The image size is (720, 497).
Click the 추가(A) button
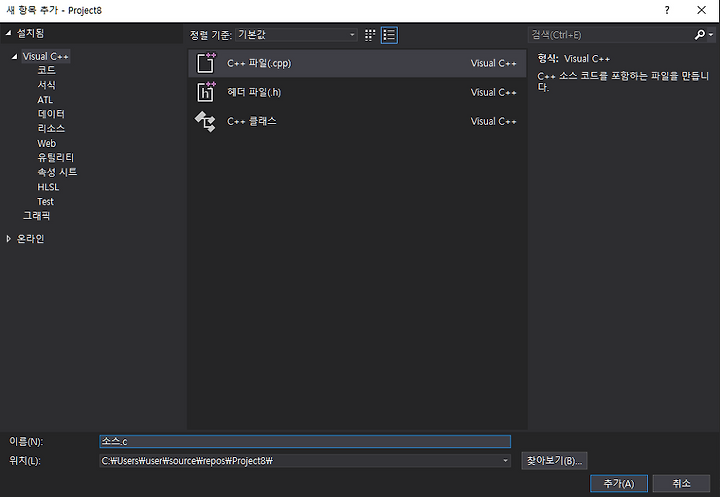click(619, 483)
